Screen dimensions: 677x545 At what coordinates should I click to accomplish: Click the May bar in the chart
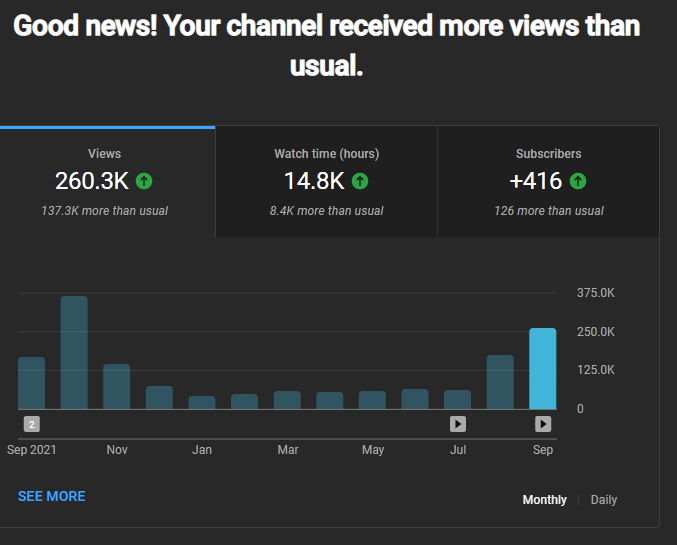372,400
